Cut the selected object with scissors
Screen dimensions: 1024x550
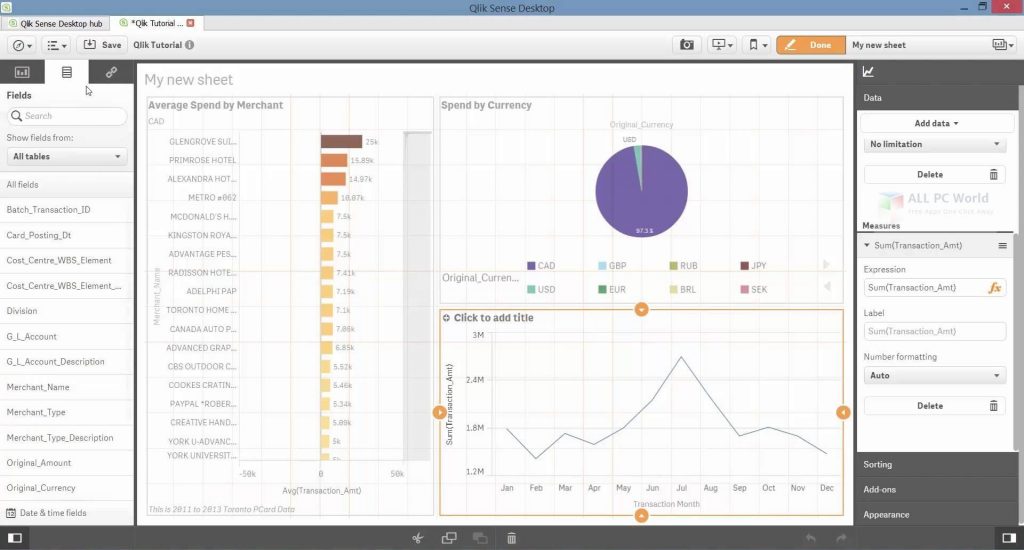click(418, 538)
